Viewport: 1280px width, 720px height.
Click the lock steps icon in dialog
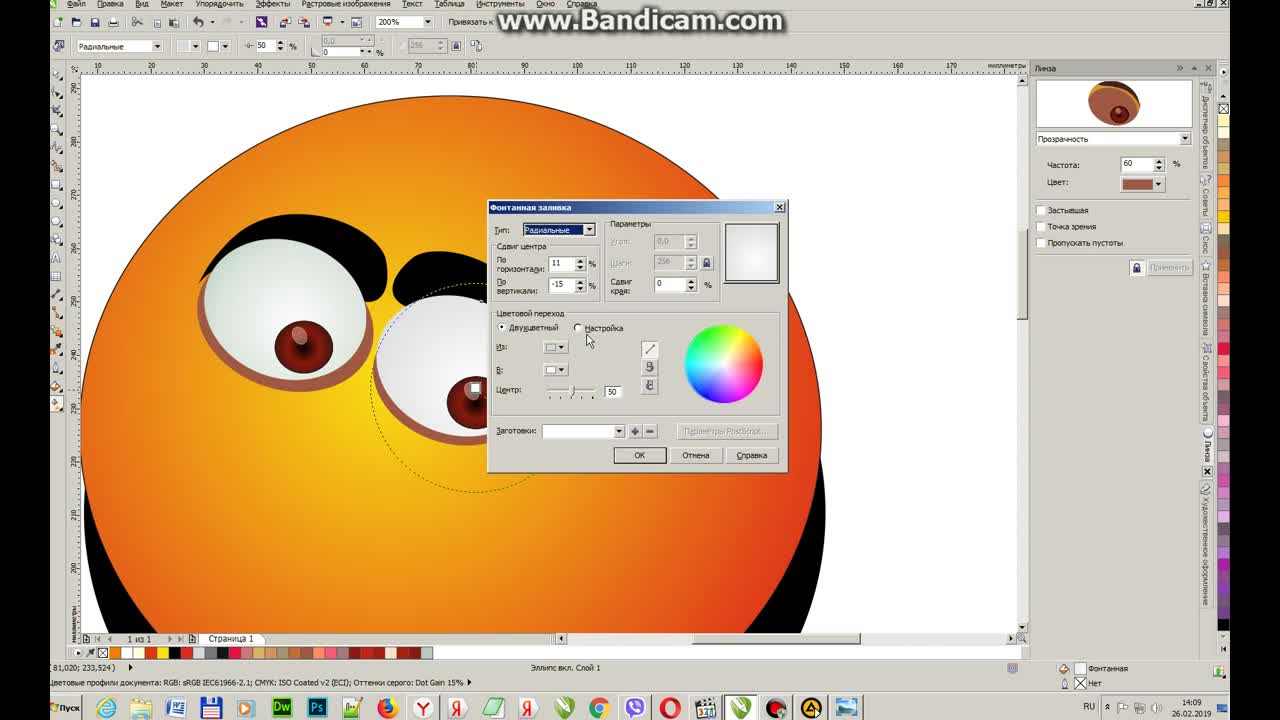tap(706, 263)
